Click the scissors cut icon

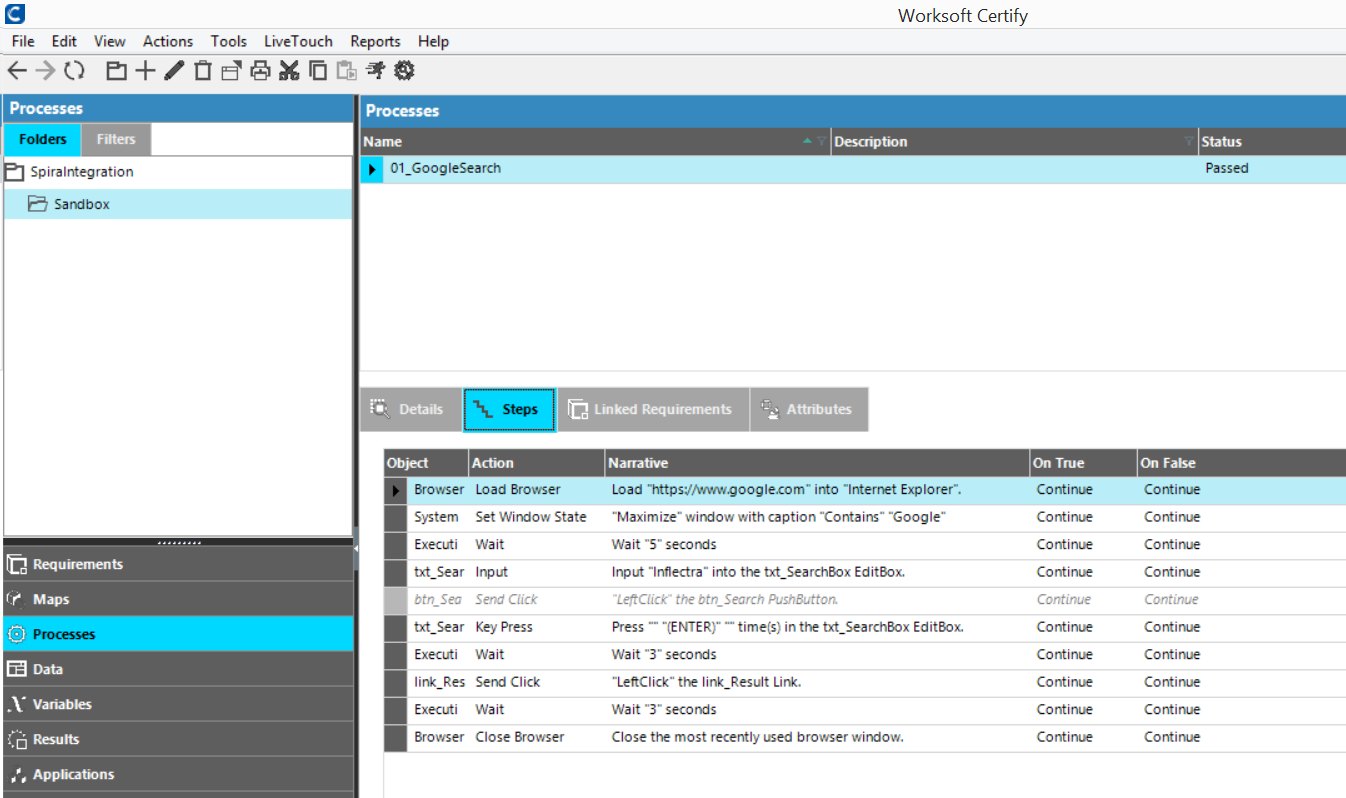pos(289,70)
